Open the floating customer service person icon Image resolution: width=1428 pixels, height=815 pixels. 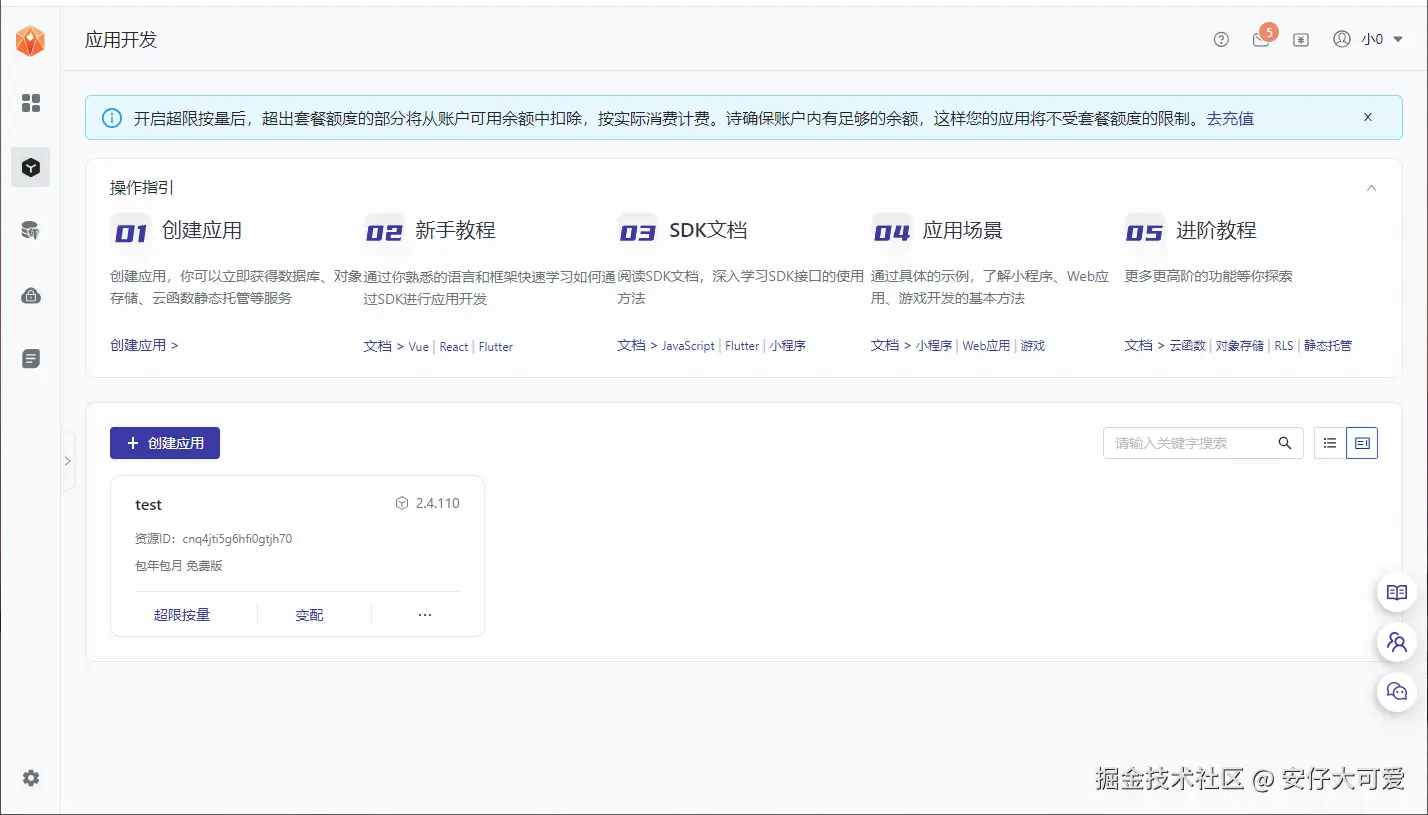1397,642
